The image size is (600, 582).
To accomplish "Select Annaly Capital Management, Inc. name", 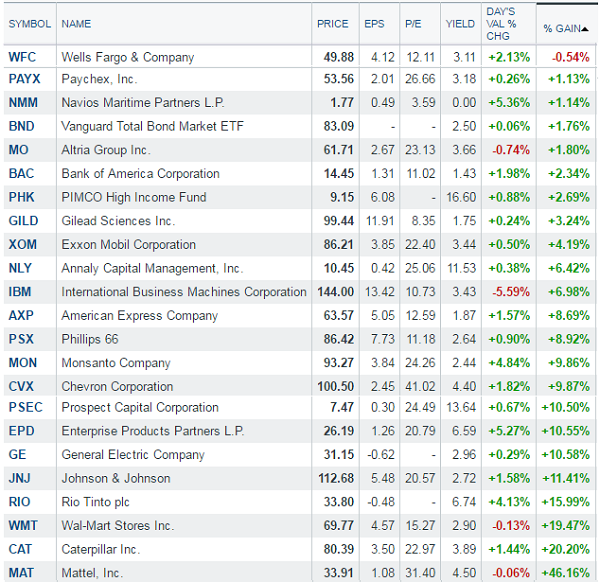I will [152, 269].
